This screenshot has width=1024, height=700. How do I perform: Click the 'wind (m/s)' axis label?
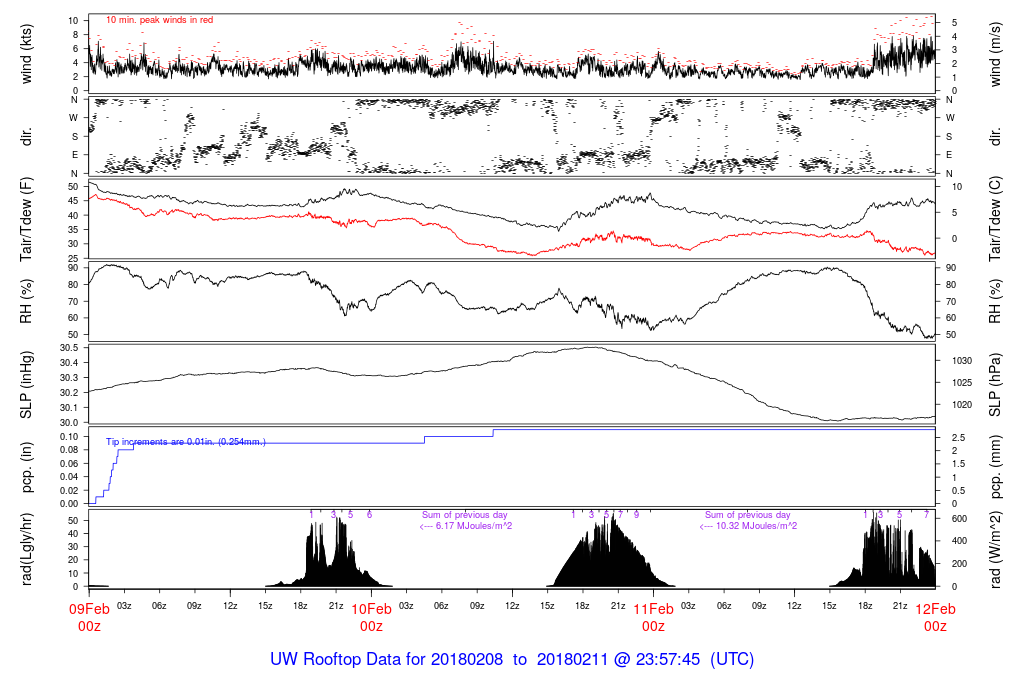tap(995, 54)
